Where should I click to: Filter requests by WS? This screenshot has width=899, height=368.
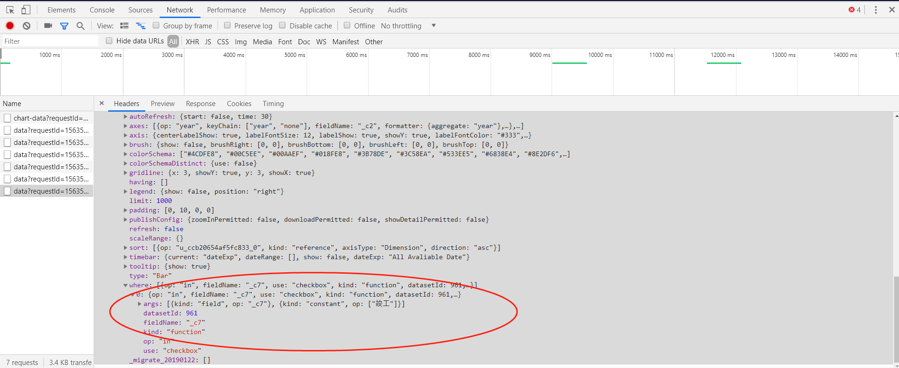321,42
